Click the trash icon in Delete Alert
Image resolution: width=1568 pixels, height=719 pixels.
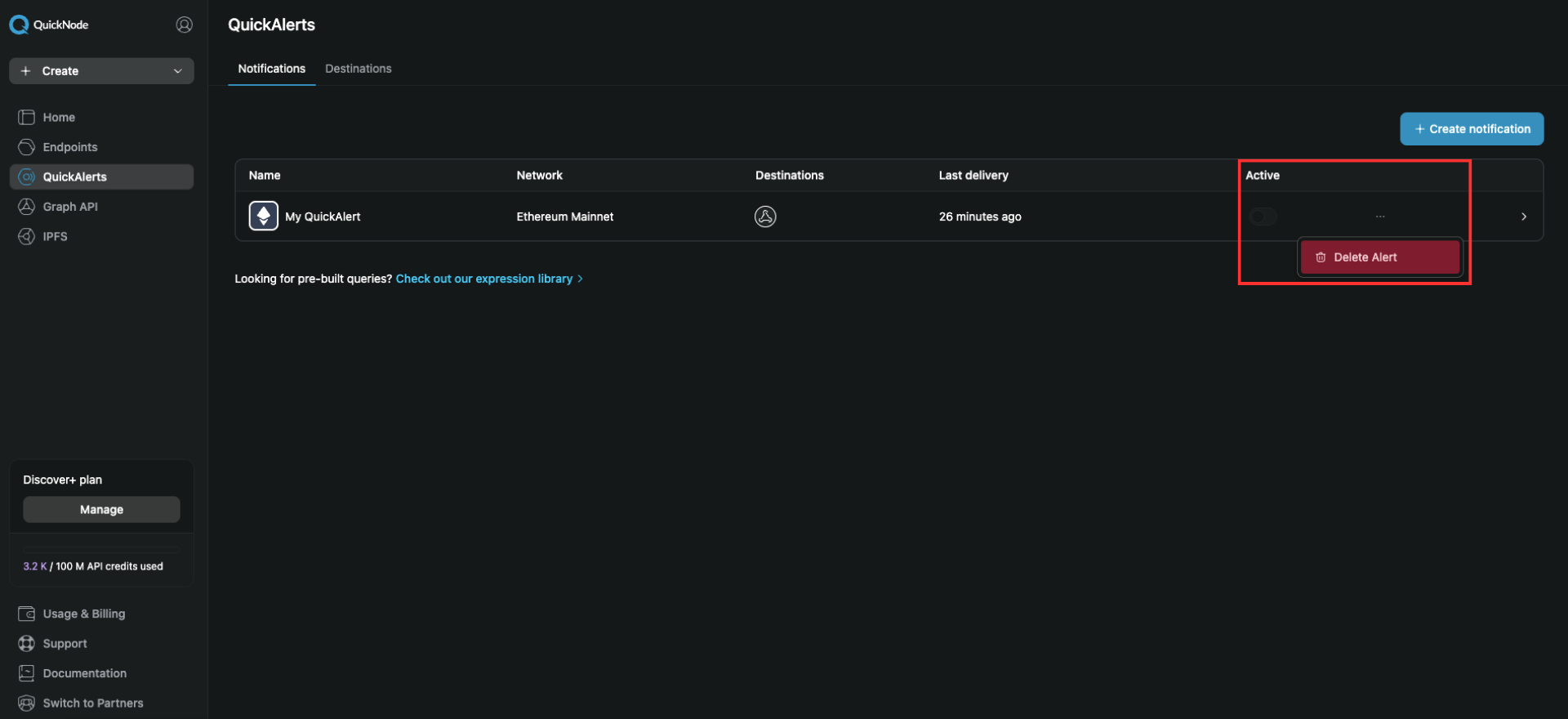[x=1321, y=257]
